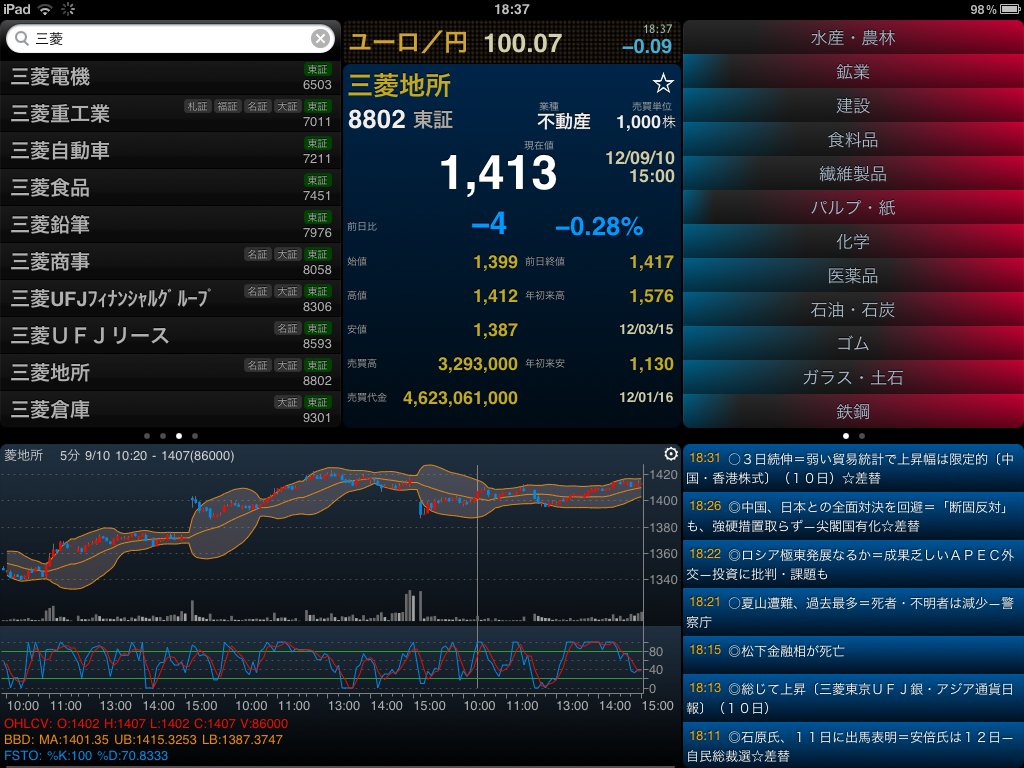
Task: Tap the 不動産 industry label
Action: click(x=564, y=121)
